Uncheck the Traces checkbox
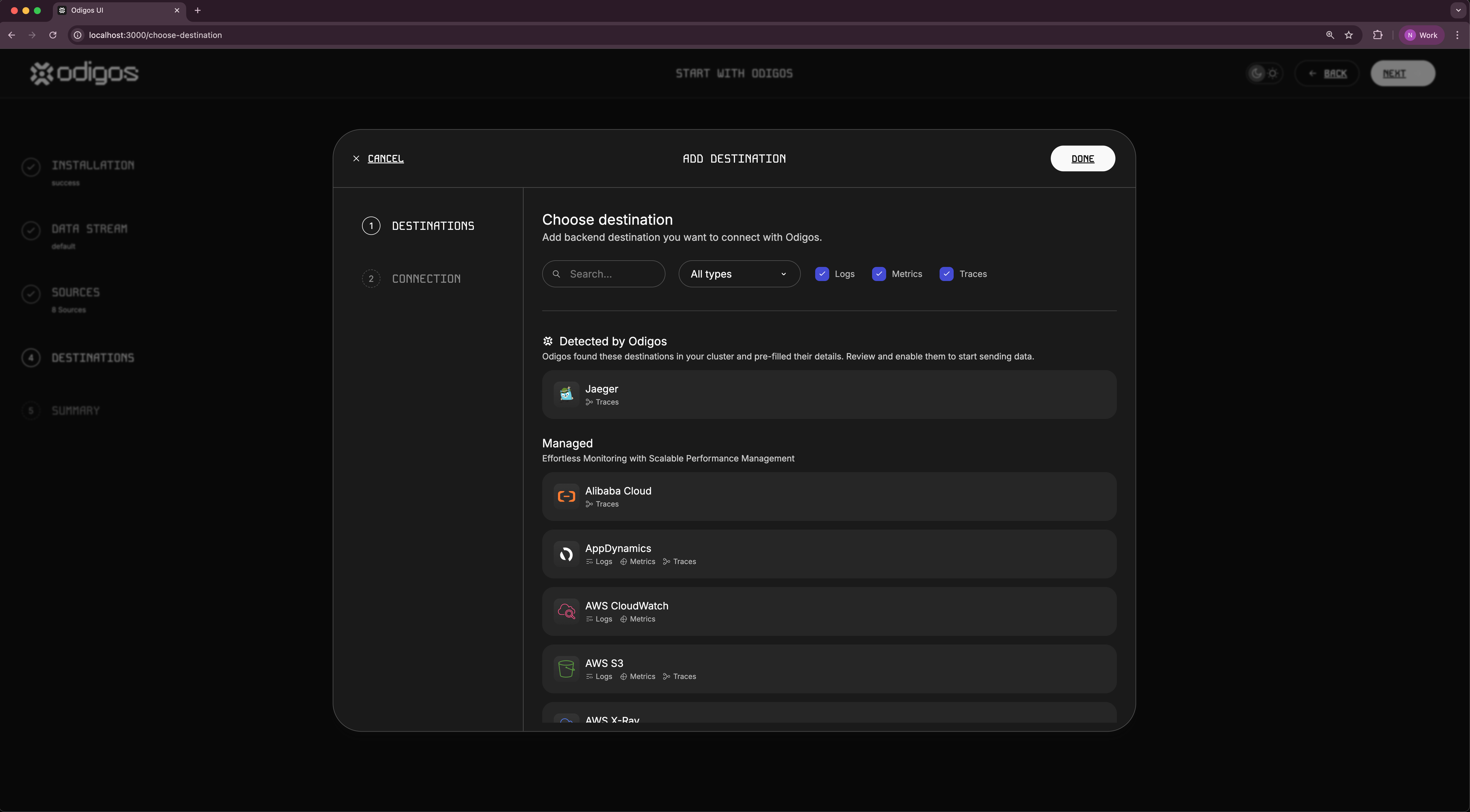This screenshot has height=812, width=1470. coord(946,274)
